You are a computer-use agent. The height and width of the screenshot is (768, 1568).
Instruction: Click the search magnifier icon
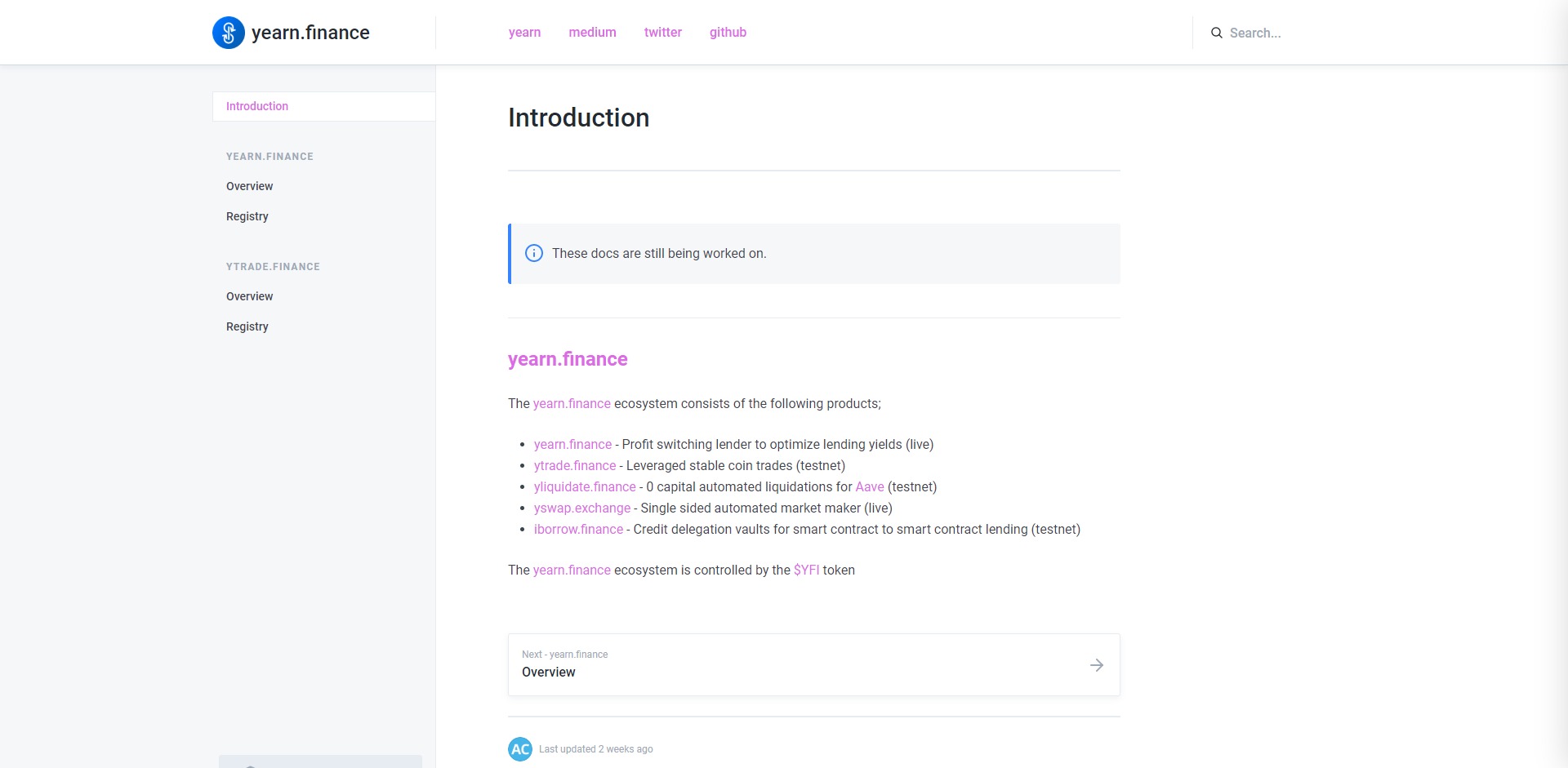click(x=1217, y=33)
